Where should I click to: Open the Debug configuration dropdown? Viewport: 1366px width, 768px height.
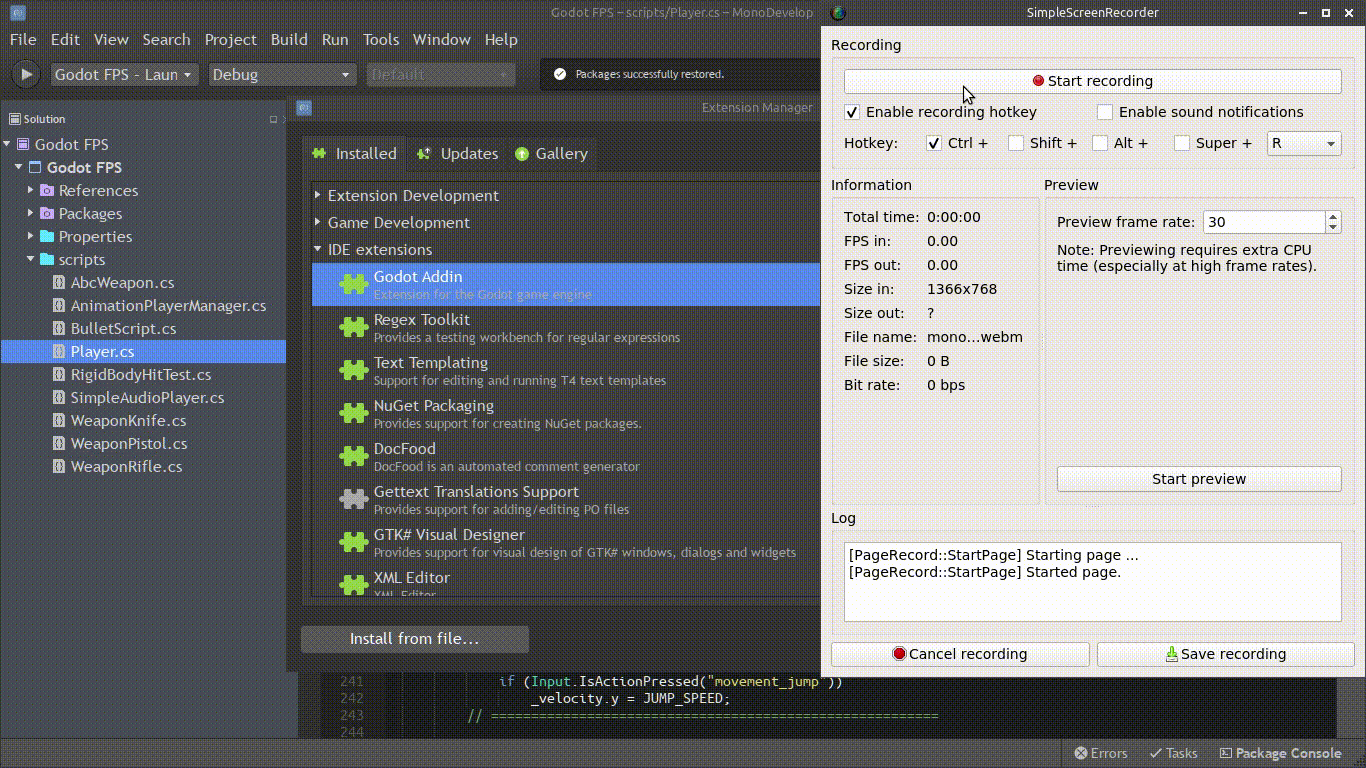pos(282,74)
